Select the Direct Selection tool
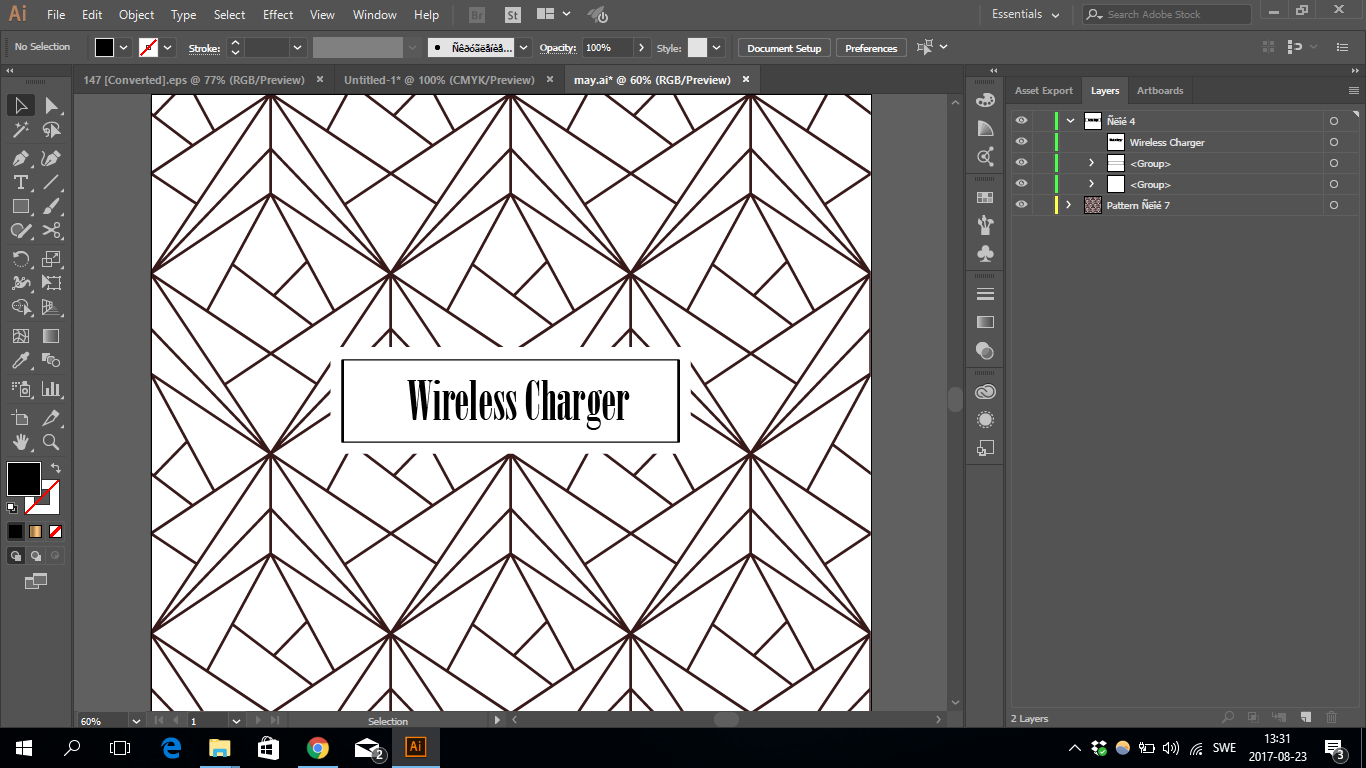 [x=51, y=105]
